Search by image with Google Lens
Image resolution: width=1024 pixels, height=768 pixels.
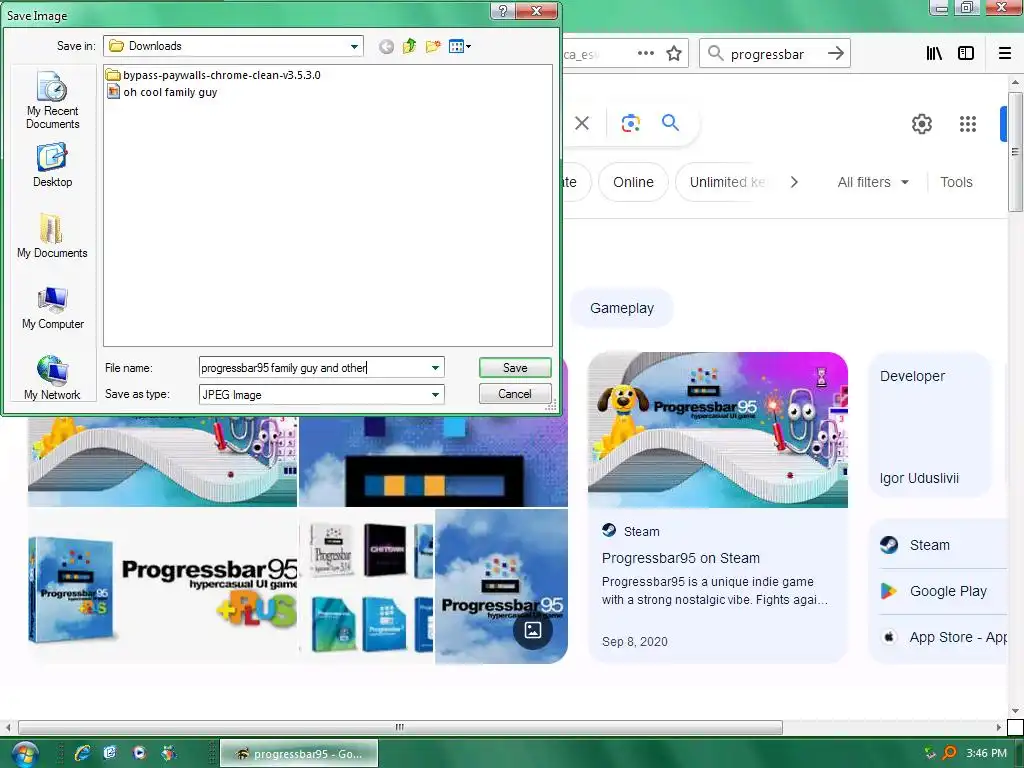coord(631,123)
